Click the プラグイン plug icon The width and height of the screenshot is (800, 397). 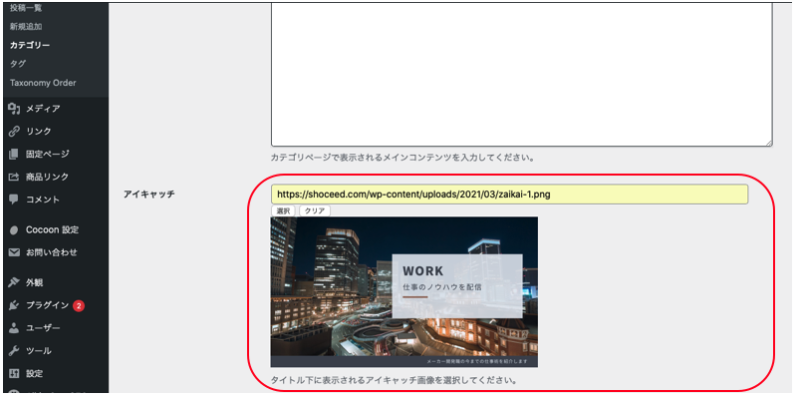point(14,305)
